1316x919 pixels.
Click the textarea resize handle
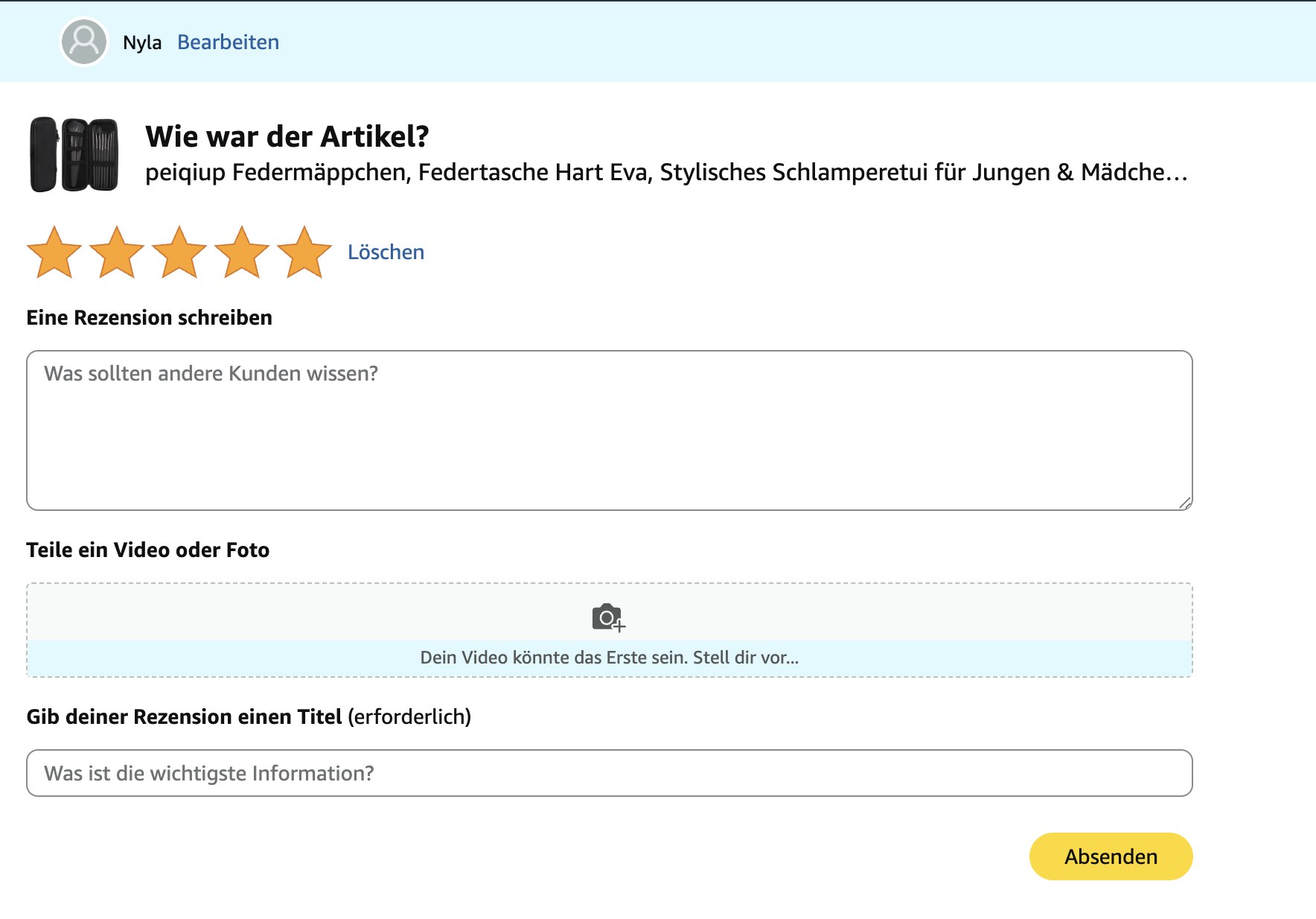[1185, 503]
